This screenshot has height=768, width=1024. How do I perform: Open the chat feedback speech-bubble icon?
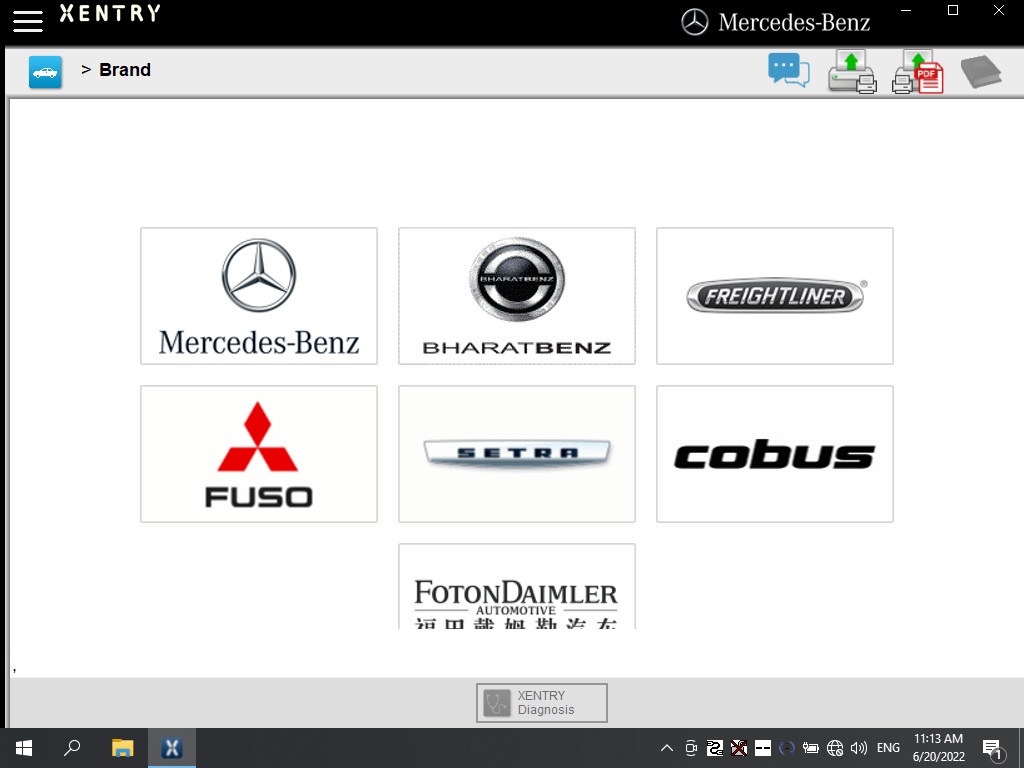click(x=789, y=71)
